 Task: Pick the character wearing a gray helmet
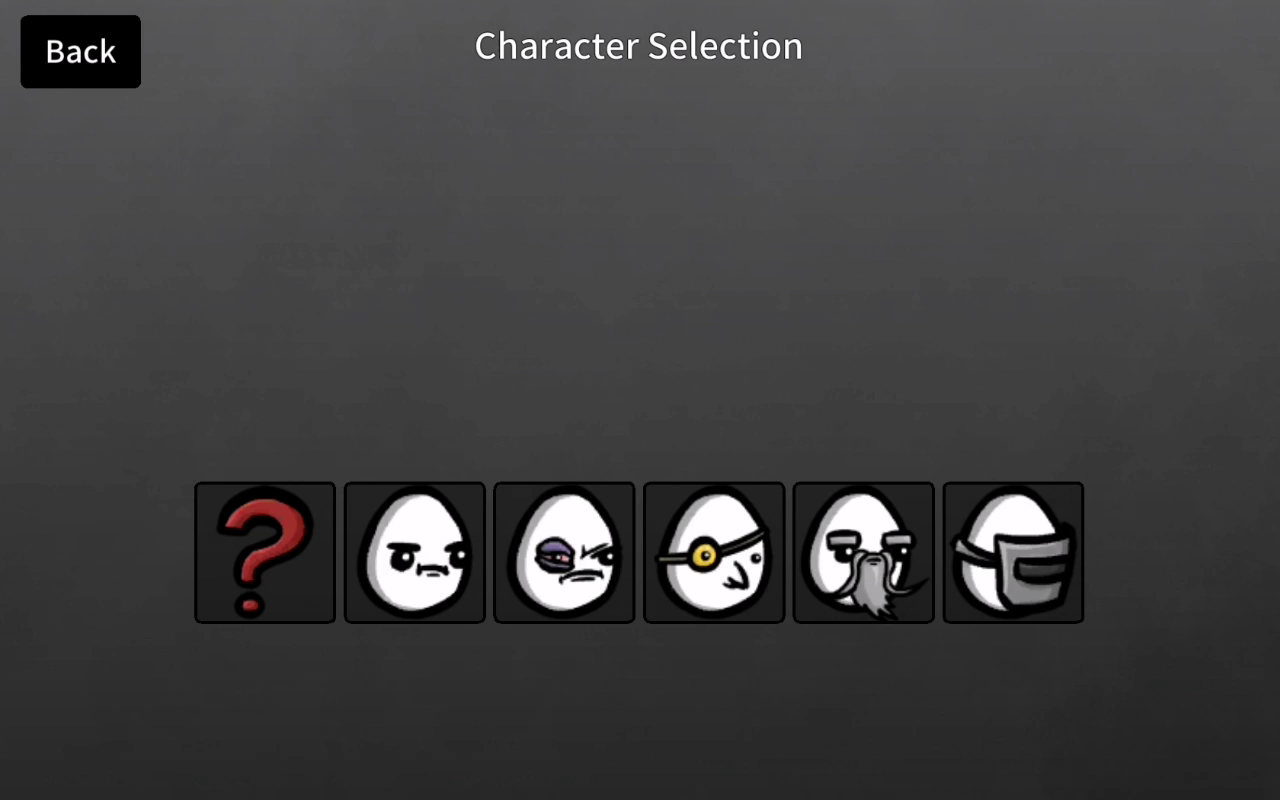[1013, 552]
